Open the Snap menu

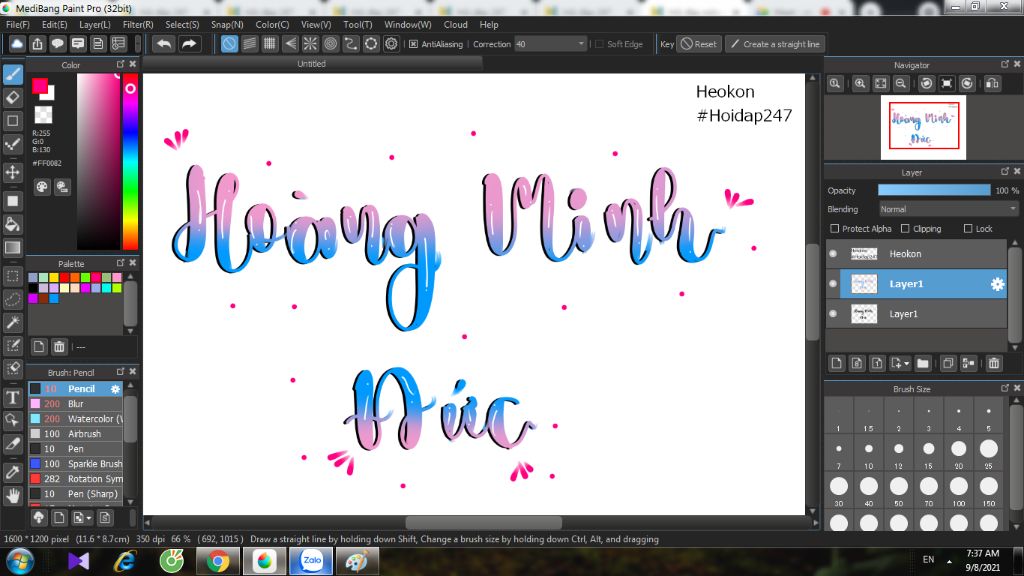tap(227, 24)
